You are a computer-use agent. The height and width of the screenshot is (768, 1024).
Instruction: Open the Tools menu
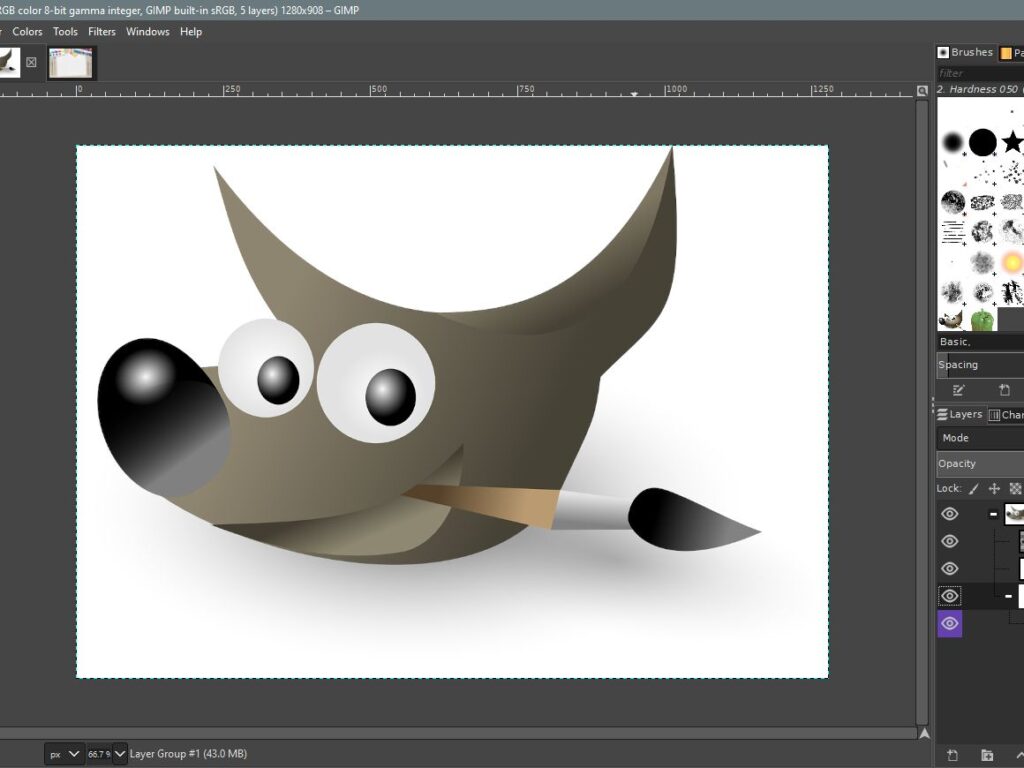(x=65, y=31)
